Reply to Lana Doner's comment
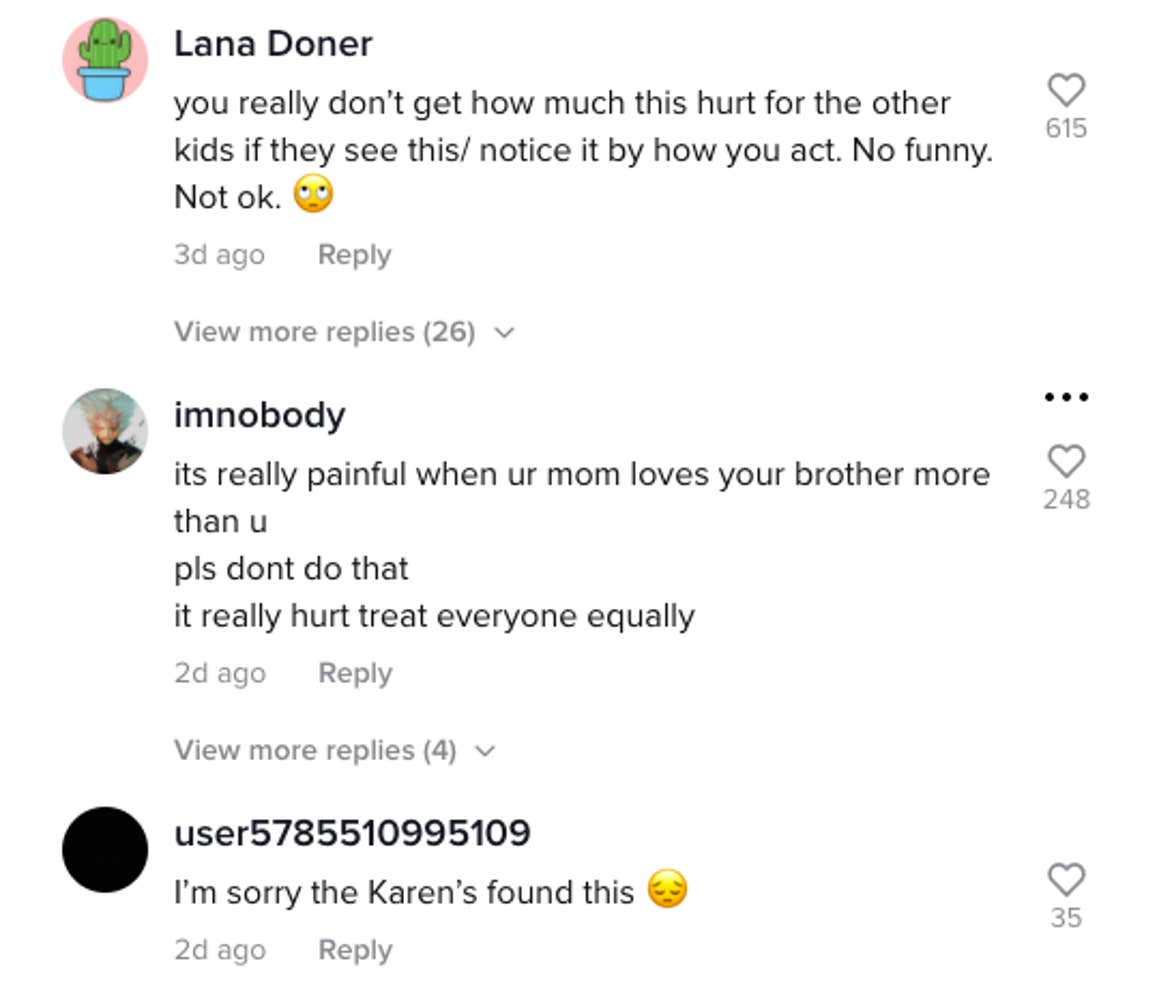The width and height of the screenshot is (1159, 1000). [354, 255]
